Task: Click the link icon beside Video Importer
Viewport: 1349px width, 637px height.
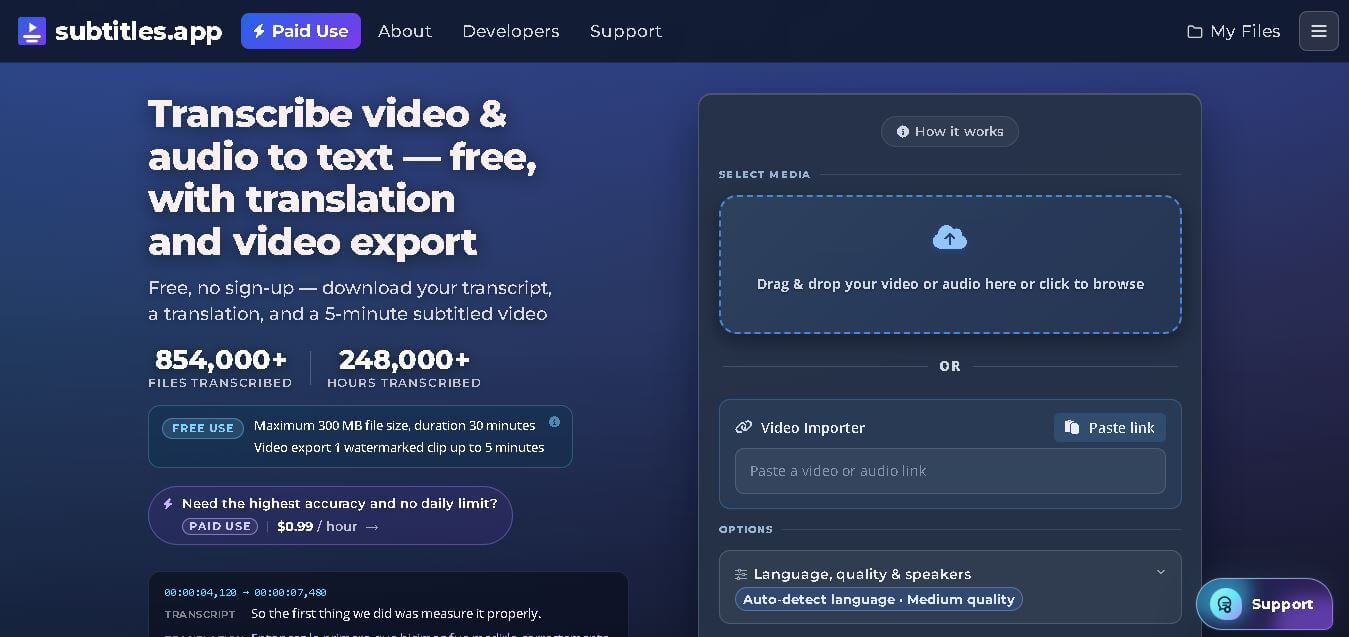Action: (743, 427)
